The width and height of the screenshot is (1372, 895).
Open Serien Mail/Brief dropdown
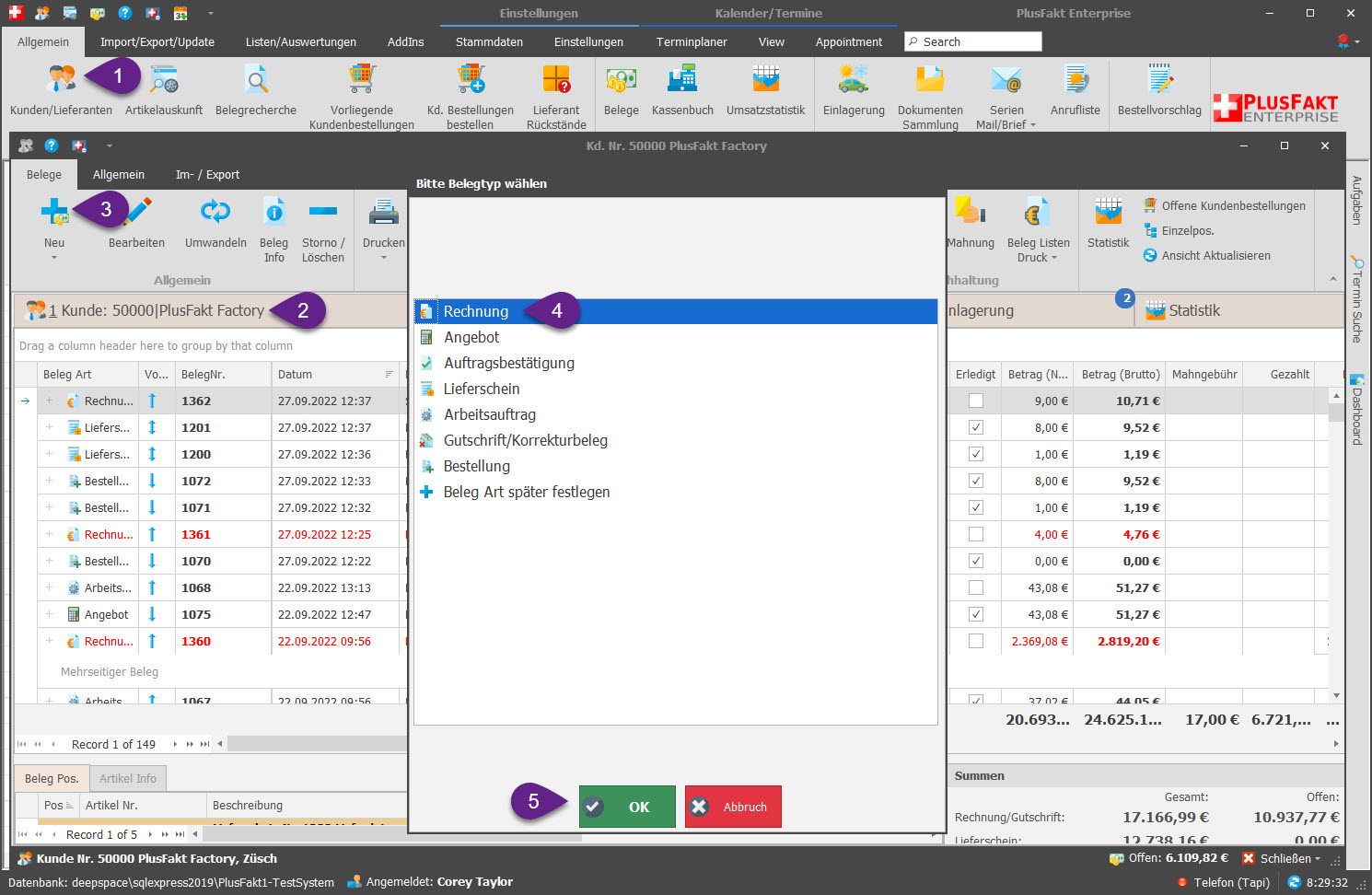click(1032, 125)
